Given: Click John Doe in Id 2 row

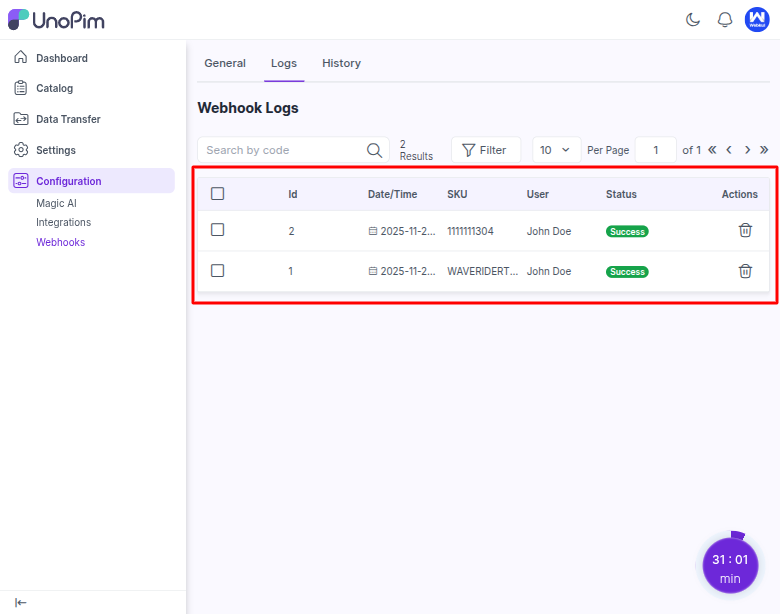Looking at the screenshot, I should (549, 231).
